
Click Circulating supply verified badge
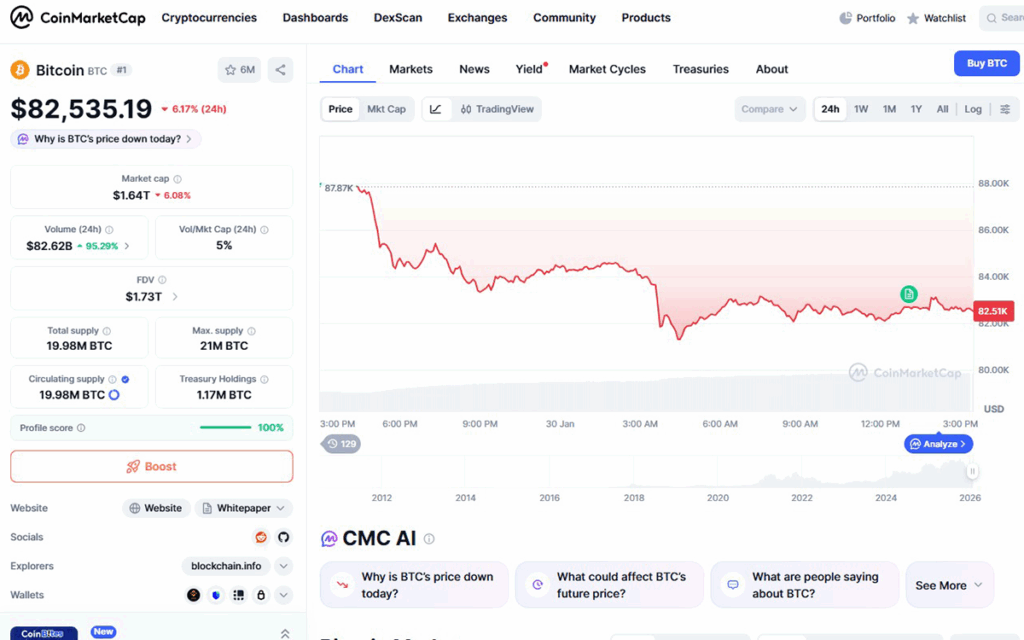tap(125, 379)
